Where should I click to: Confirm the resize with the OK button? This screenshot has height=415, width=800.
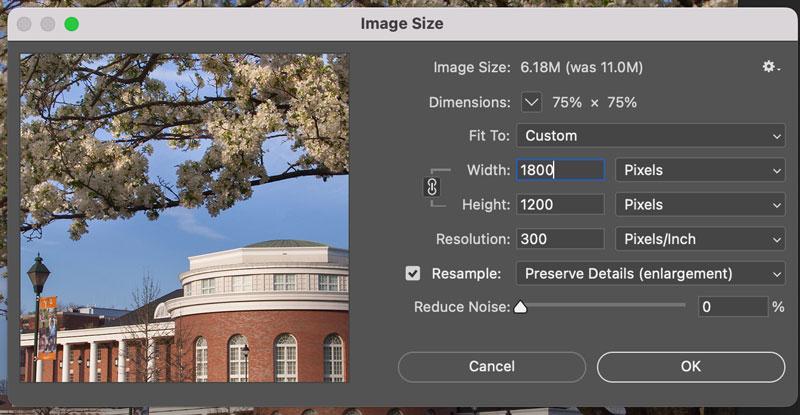pos(690,366)
